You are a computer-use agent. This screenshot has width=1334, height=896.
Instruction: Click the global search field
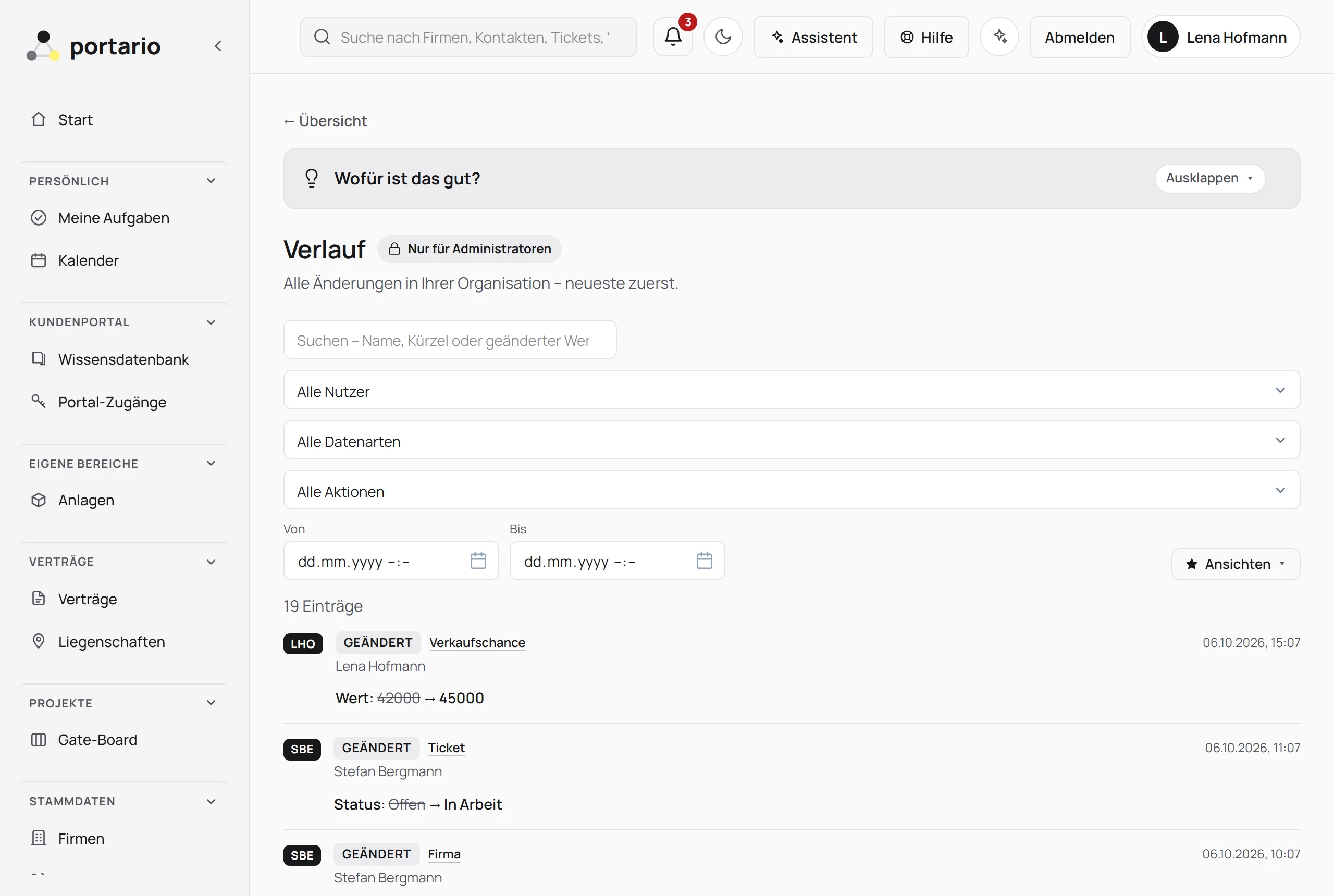[x=468, y=37]
